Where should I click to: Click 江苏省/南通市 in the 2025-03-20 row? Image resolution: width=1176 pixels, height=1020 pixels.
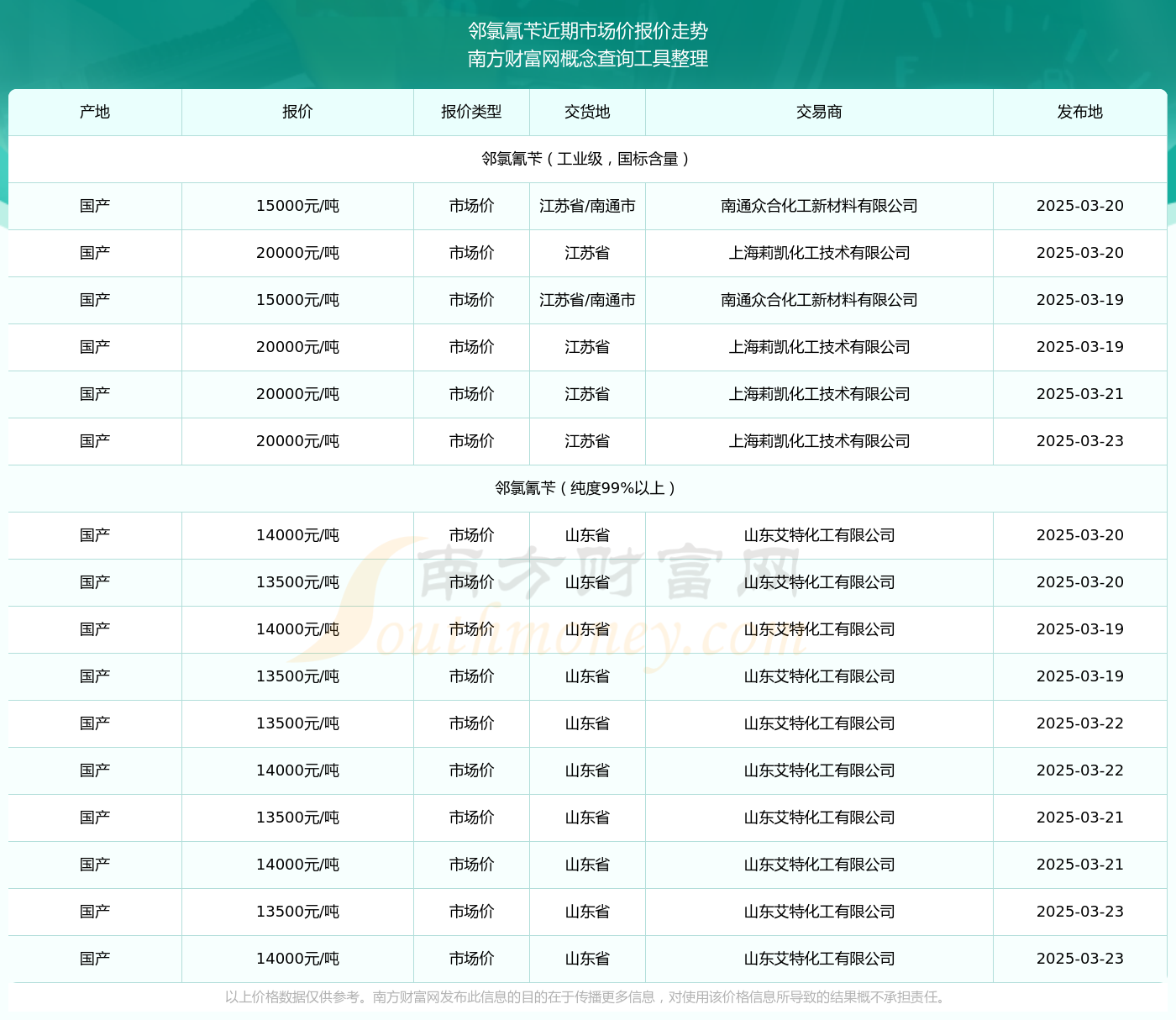[587, 206]
